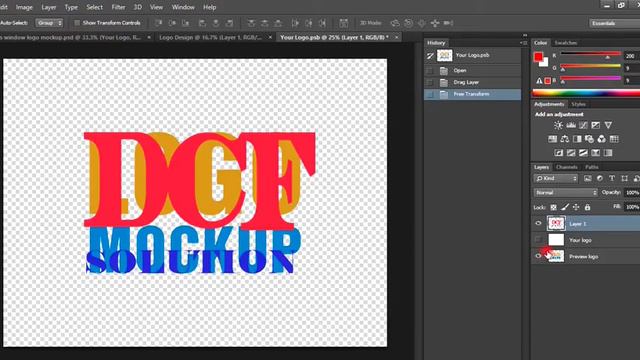640x360 pixels.
Task: Toggle Lock transparent pixels
Action: coord(553,207)
